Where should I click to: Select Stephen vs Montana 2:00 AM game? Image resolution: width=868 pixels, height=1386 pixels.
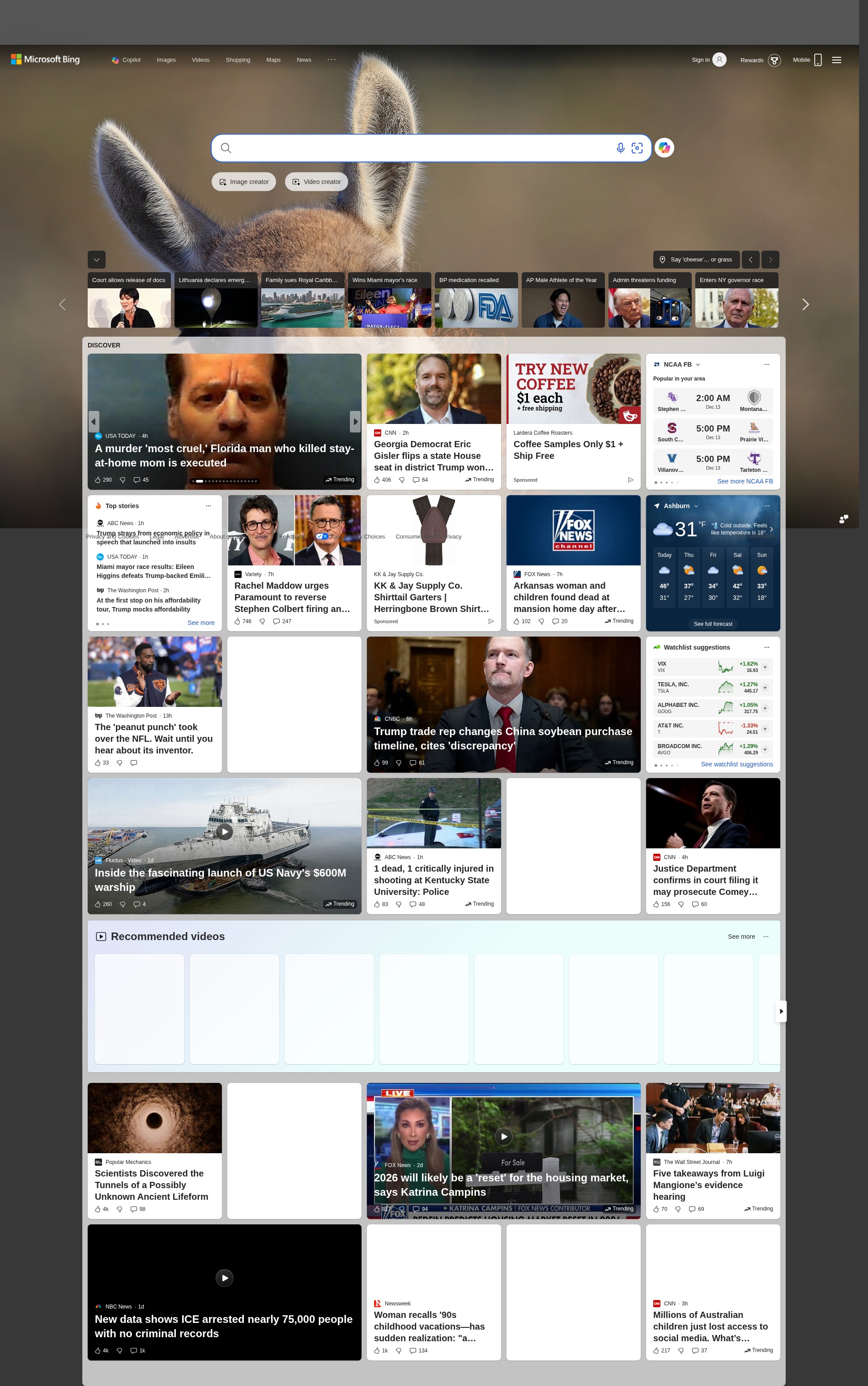point(712,401)
